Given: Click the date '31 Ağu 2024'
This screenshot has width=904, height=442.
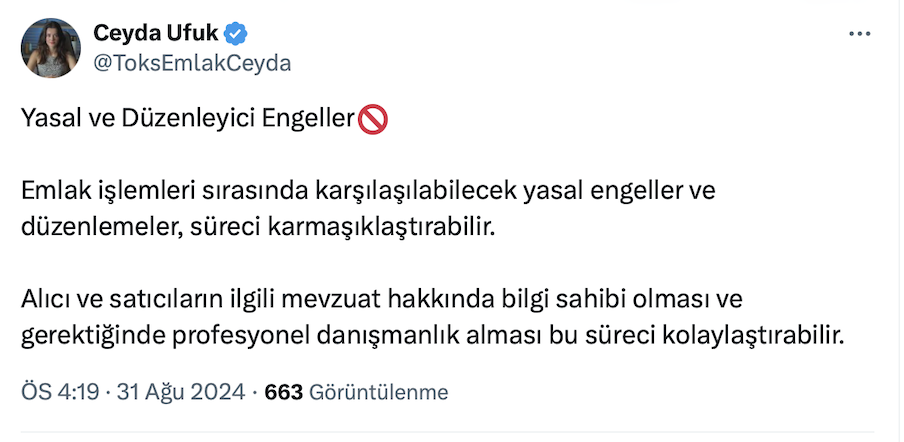Looking at the screenshot, I should pyautogui.click(x=180, y=392).
